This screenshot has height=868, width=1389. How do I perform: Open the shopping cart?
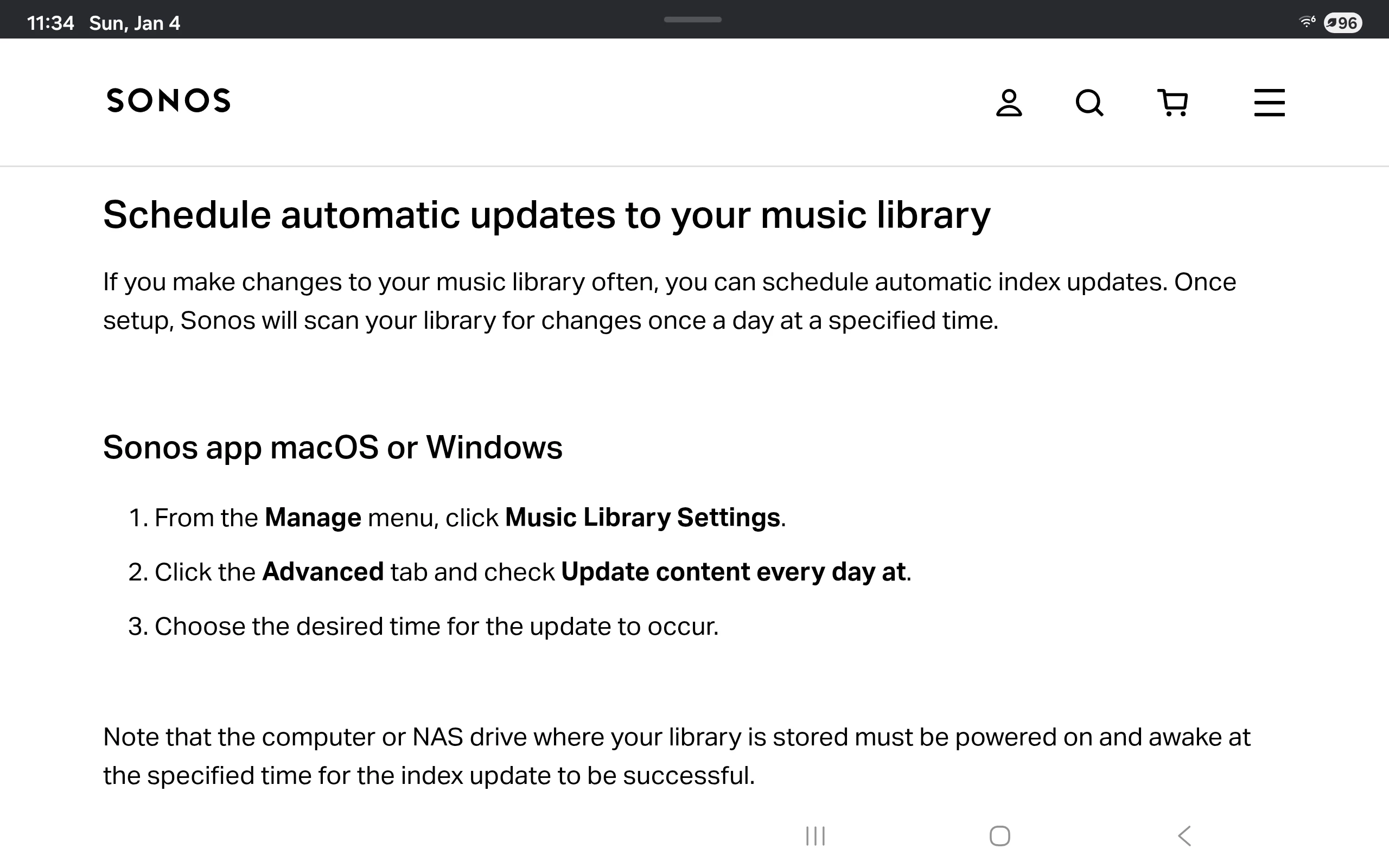[1172, 103]
